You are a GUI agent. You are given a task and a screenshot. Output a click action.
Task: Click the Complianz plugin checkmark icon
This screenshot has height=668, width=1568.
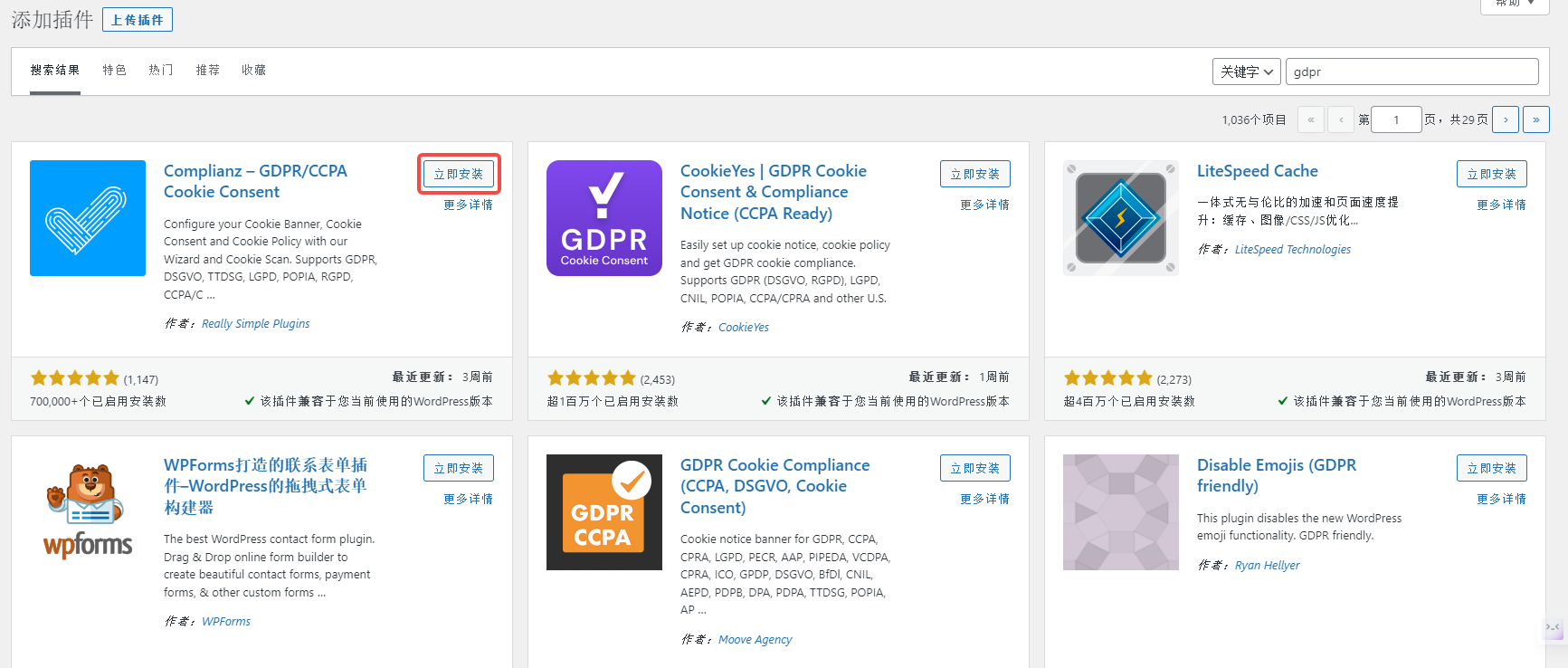pyautogui.click(x=88, y=218)
